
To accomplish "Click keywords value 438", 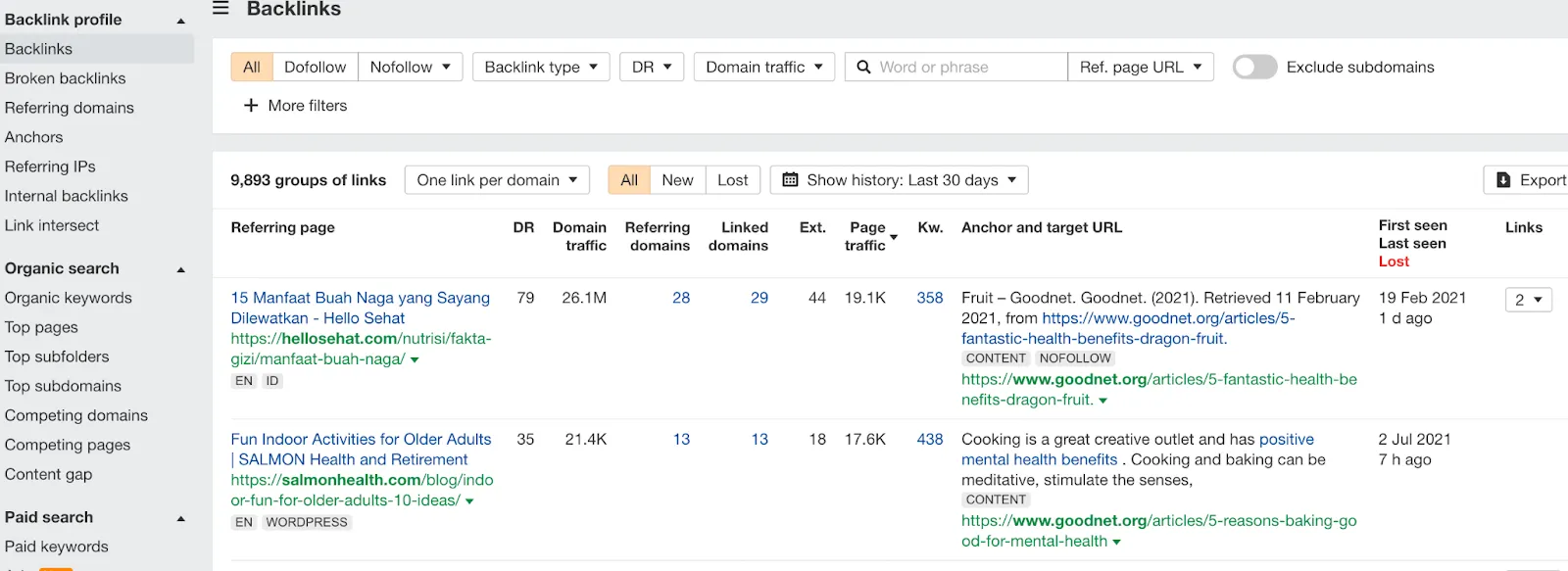I will (x=930, y=440).
